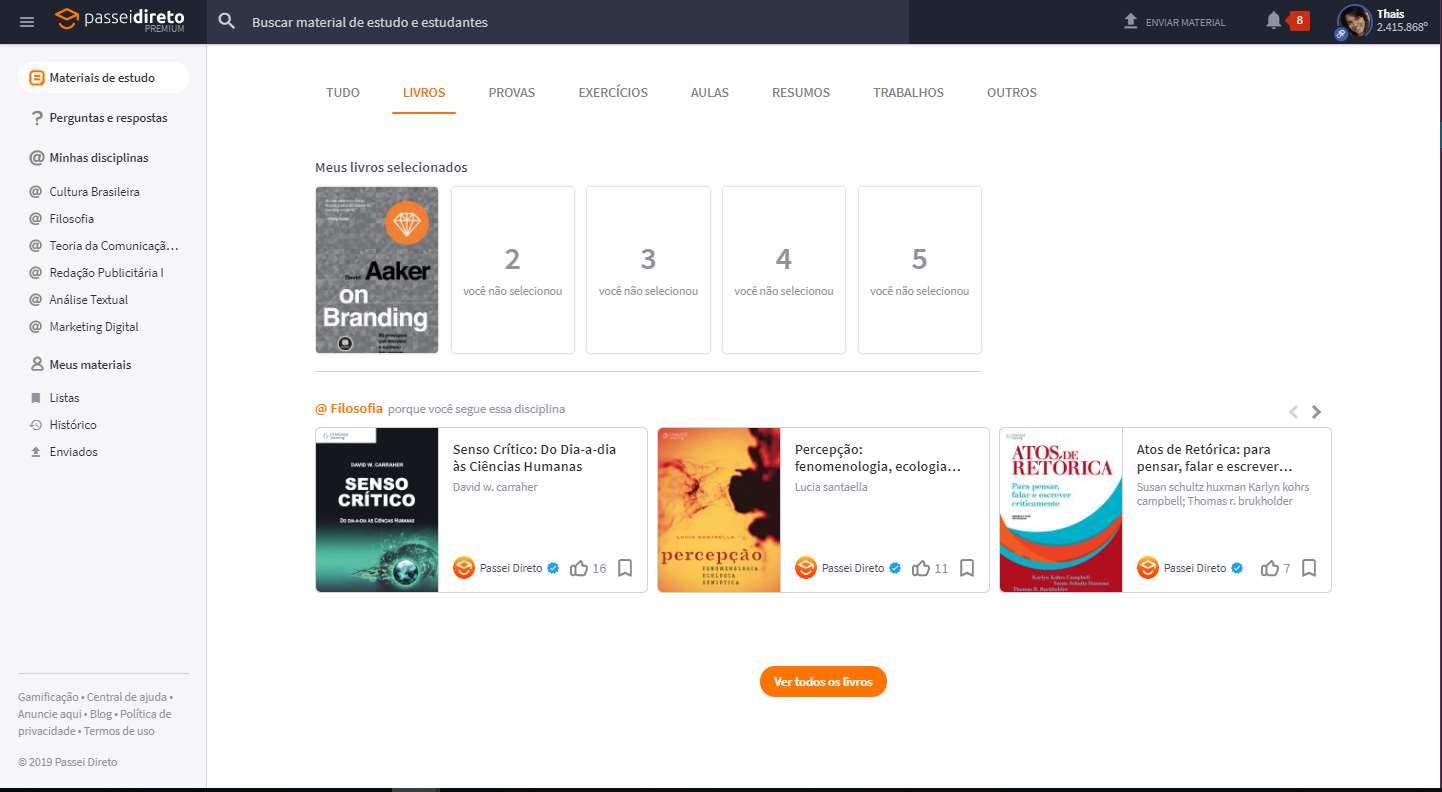Click the Blog footer link
This screenshot has height=792, width=1442.
(x=101, y=714)
